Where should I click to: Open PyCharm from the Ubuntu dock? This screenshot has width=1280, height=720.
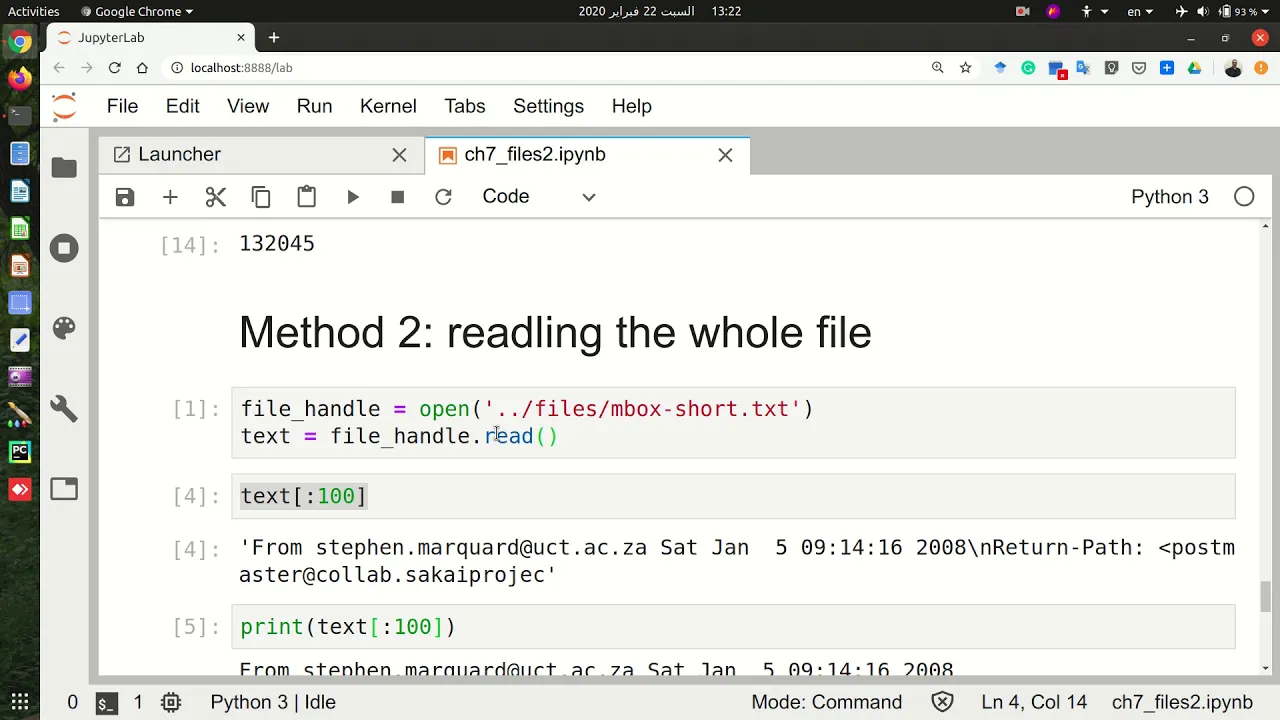(x=20, y=452)
